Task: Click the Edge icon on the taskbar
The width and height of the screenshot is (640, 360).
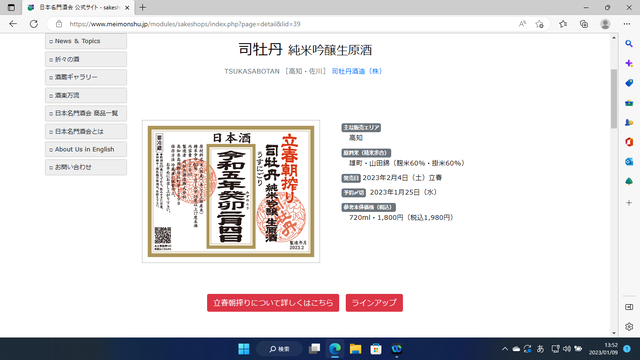Action: click(335, 349)
